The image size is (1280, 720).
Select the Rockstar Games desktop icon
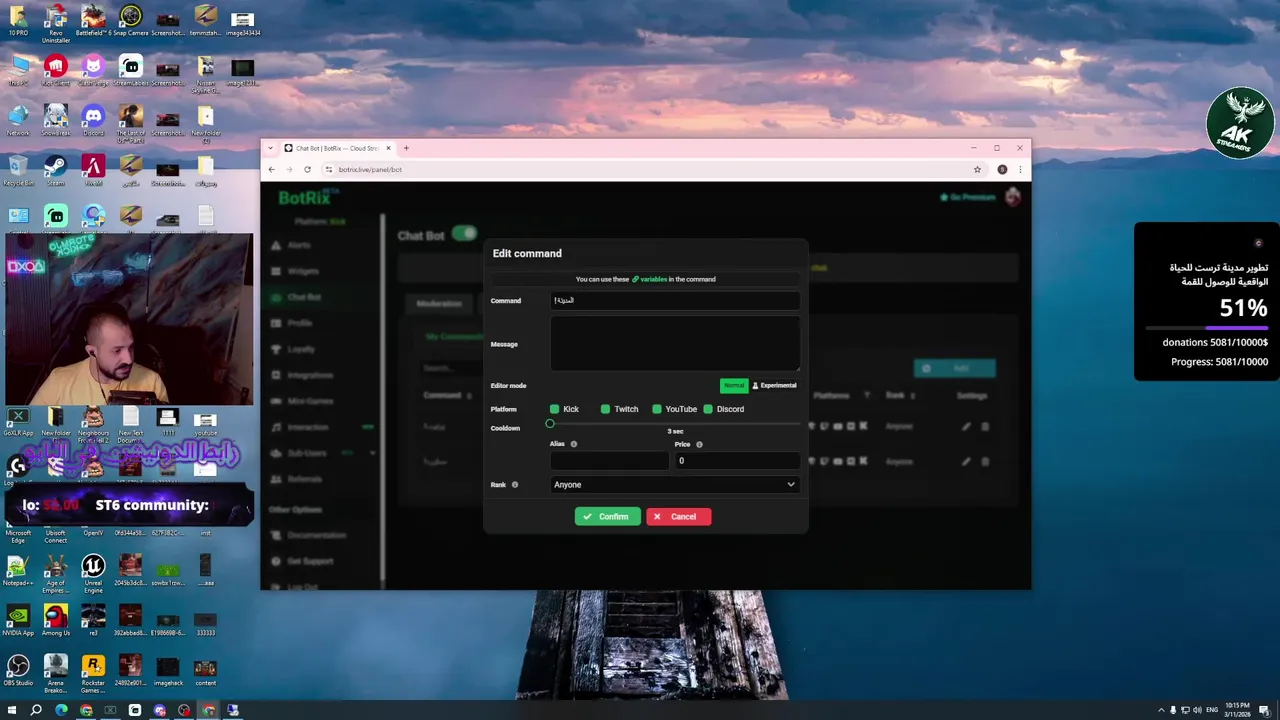[93, 675]
